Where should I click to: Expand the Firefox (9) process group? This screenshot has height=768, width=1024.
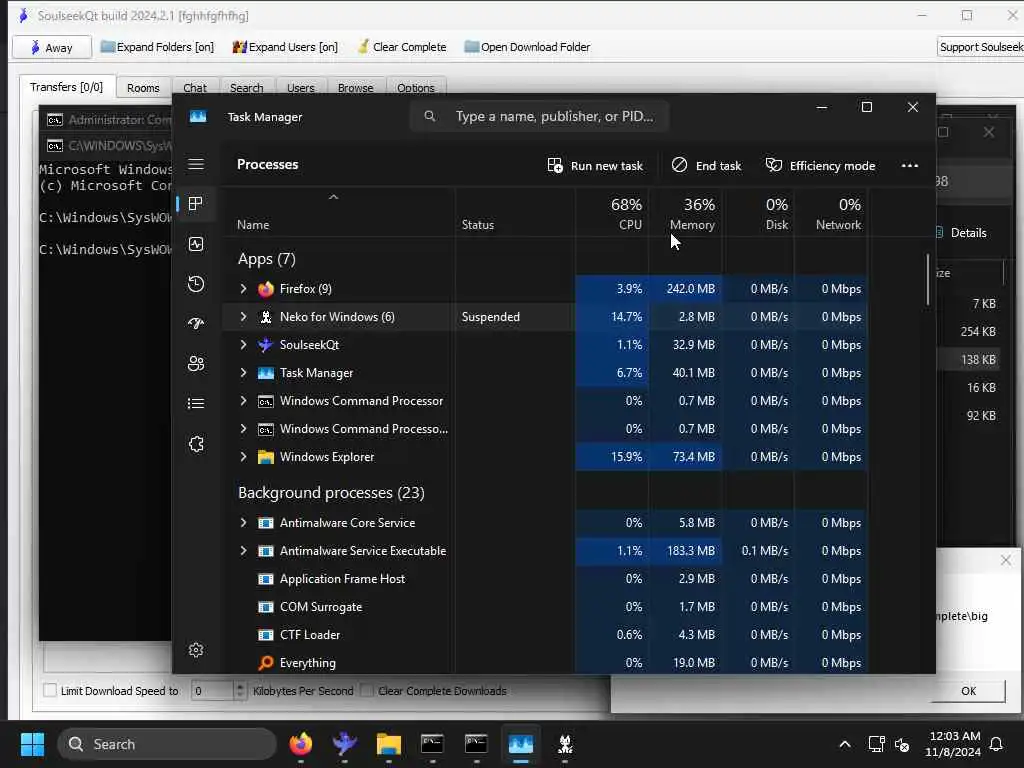click(243, 289)
